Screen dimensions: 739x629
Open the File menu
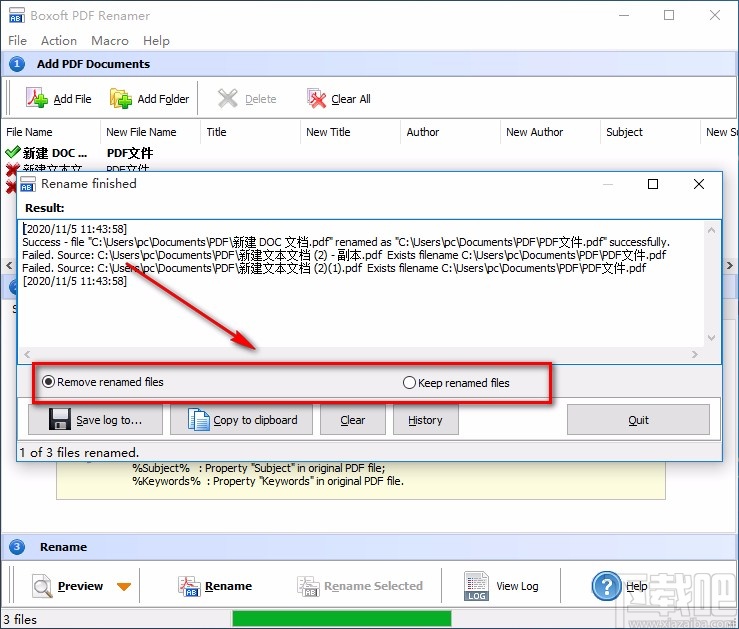coord(17,41)
